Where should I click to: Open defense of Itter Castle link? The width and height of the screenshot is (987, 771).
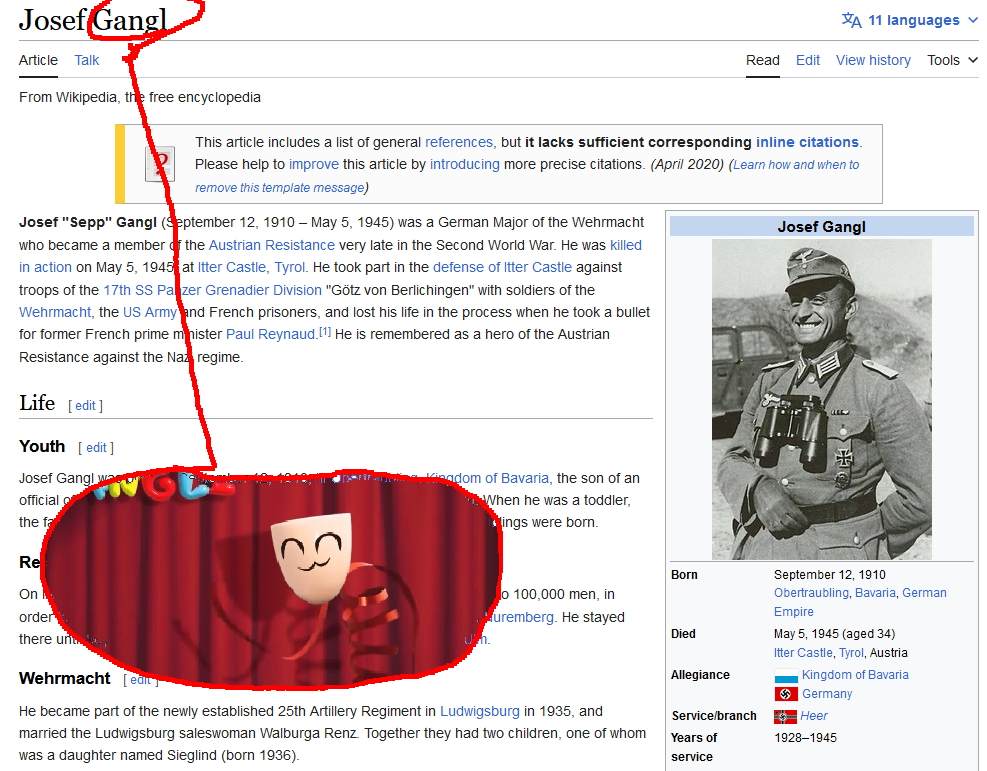502,267
